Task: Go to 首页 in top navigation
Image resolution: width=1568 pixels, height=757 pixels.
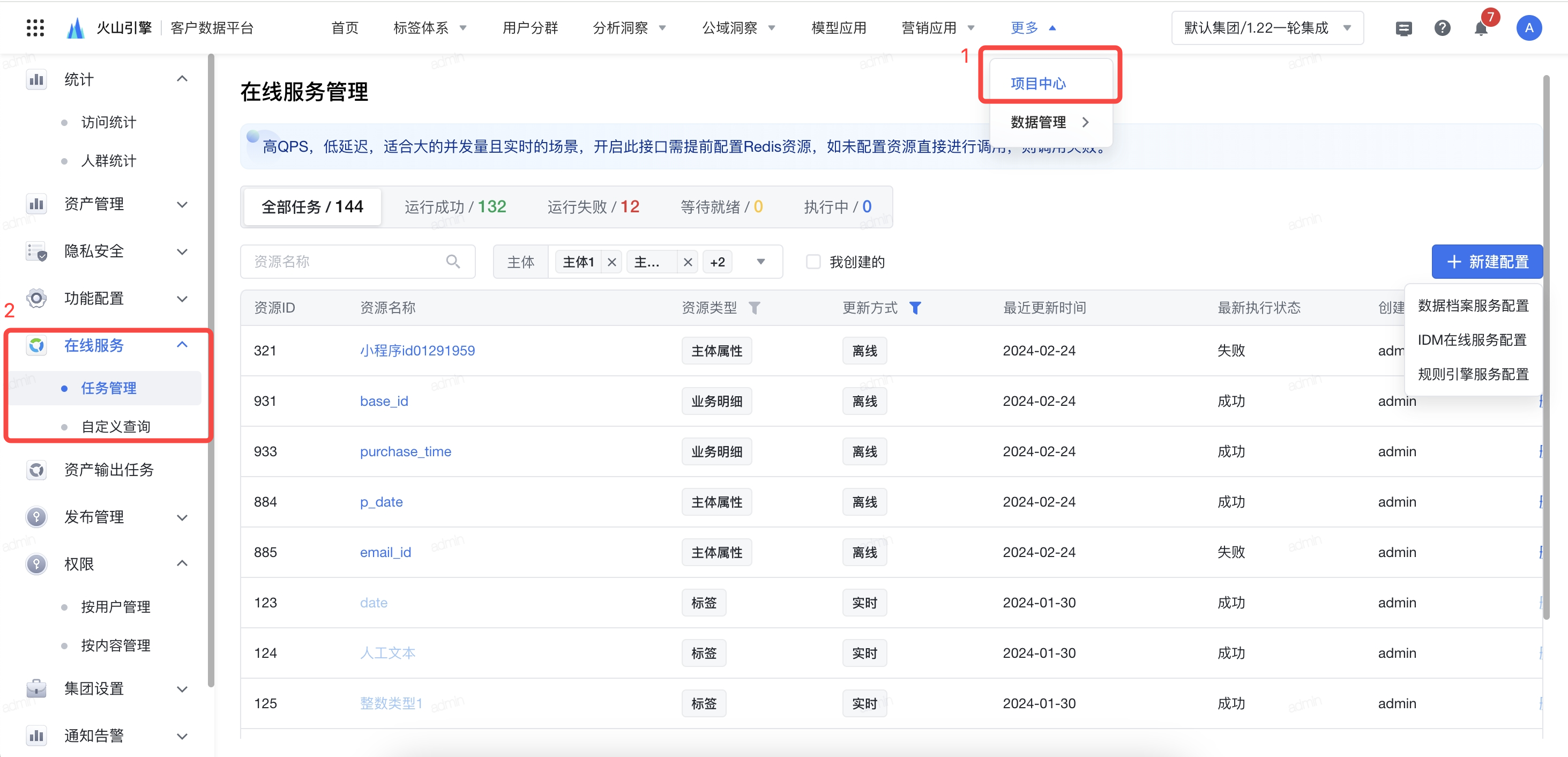Action: [x=345, y=28]
